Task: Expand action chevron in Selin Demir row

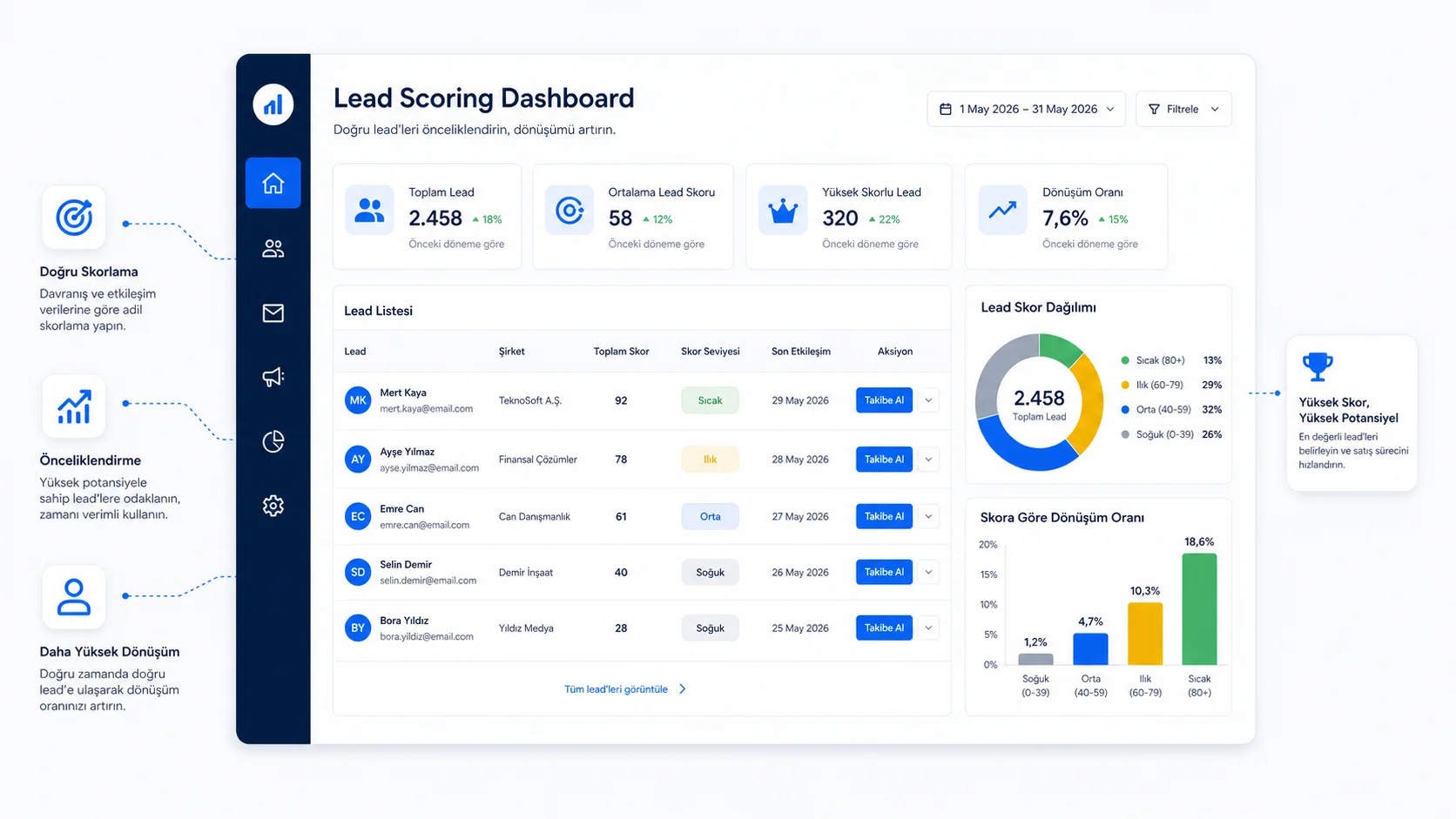Action: (x=928, y=572)
